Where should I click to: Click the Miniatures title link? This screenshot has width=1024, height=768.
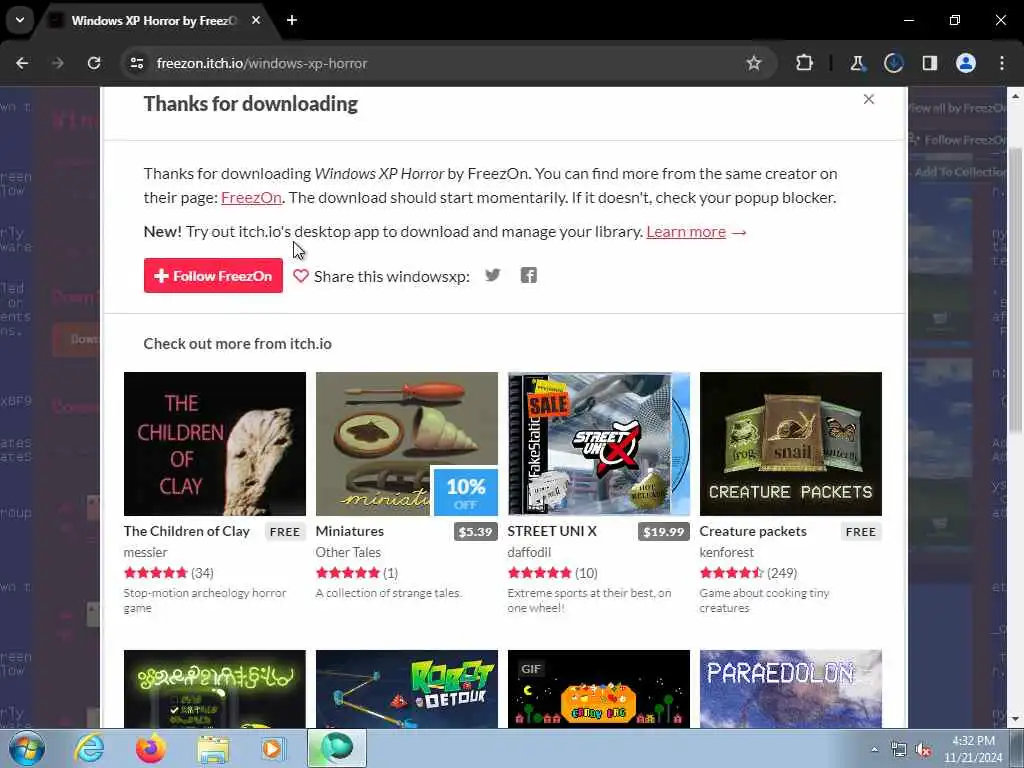click(x=349, y=531)
